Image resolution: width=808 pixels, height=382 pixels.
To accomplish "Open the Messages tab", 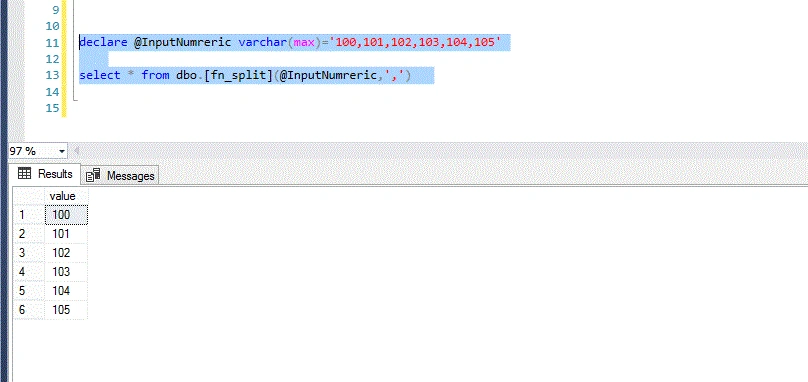I will click(120, 176).
